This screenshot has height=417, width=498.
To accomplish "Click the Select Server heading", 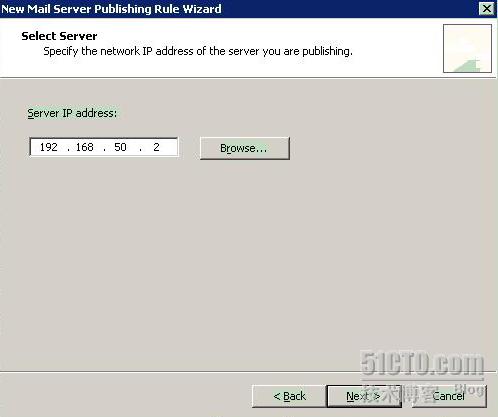I will pyautogui.click(x=59, y=36).
